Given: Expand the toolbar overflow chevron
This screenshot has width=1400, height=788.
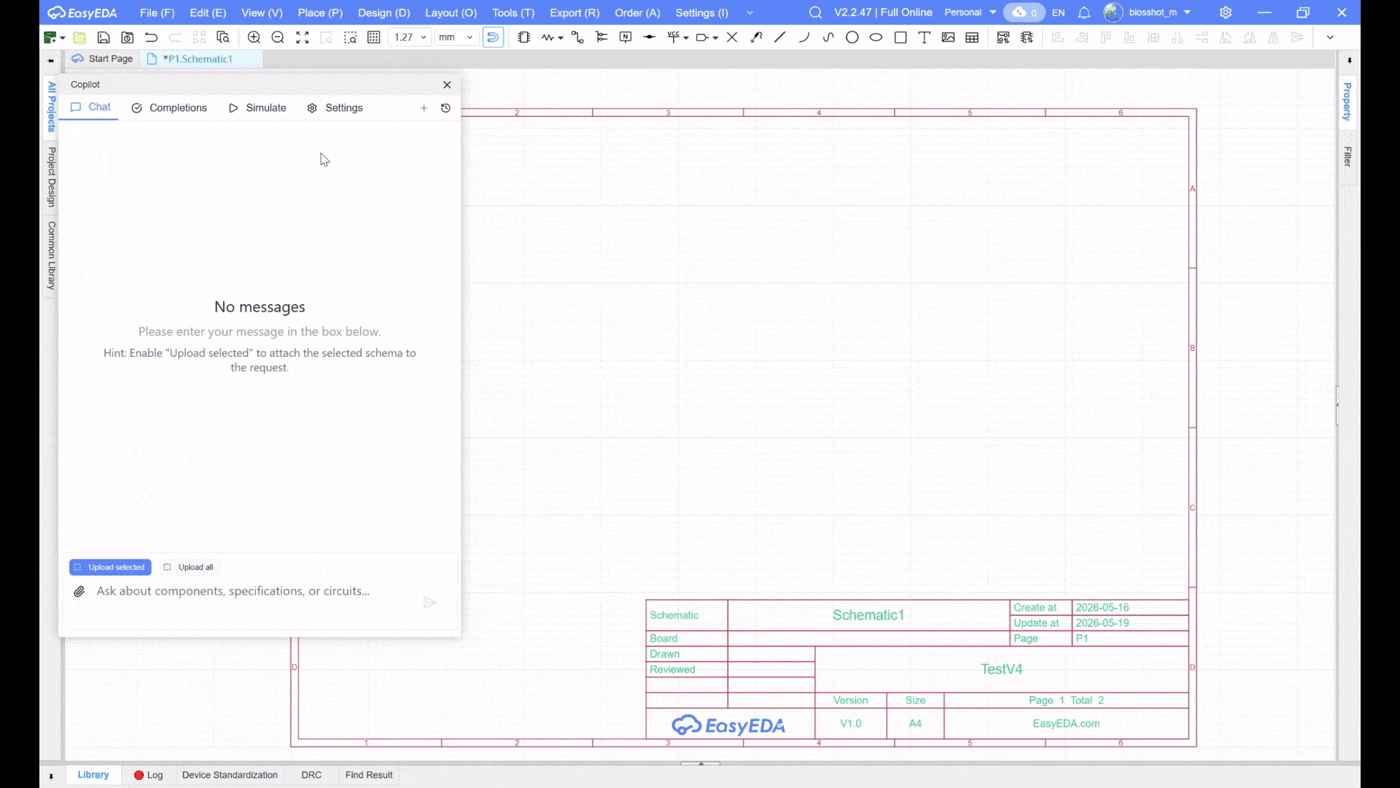Looking at the screenshot, I should pos(1330,37).
